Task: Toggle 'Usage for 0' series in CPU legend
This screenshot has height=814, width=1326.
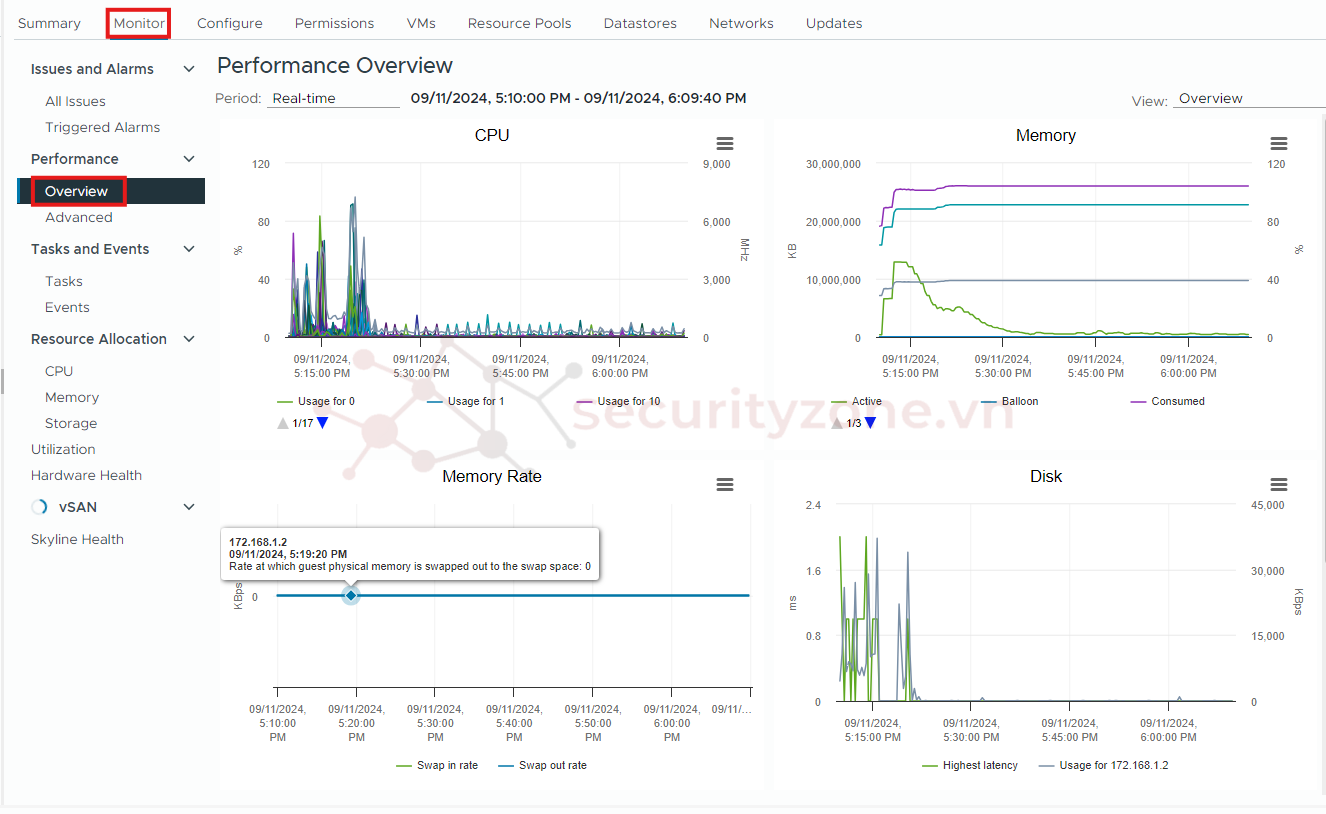Action: point(316,401)
